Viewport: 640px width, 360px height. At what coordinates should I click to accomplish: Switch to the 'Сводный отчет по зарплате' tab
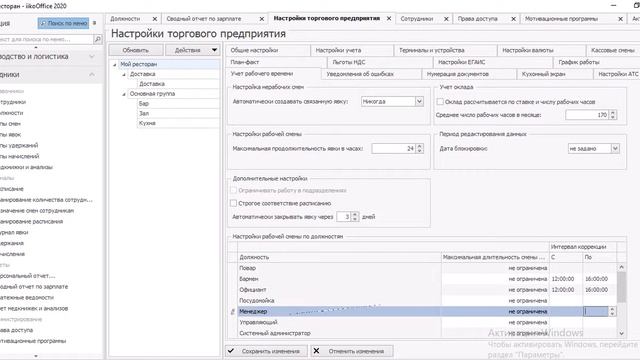click(x=204, y=19)
